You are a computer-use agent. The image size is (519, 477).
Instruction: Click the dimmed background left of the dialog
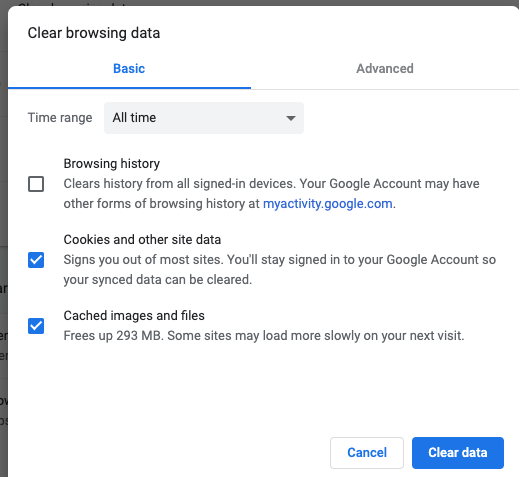point(4,233)
